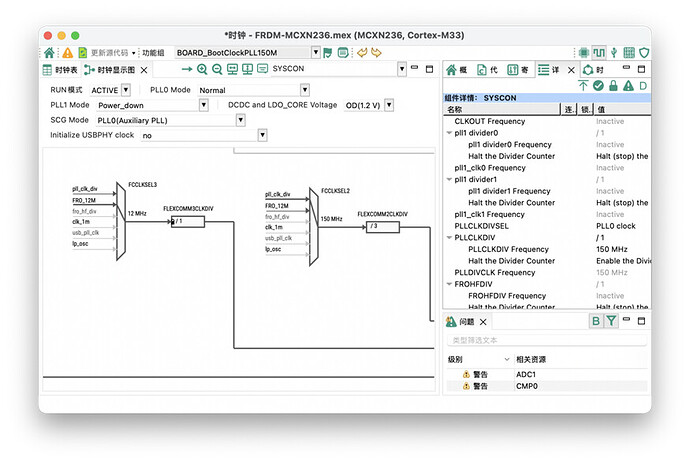Image resolution: width=690 pixels, height=463 pixels.
Task: Close the Details tab
Action: 571,70
